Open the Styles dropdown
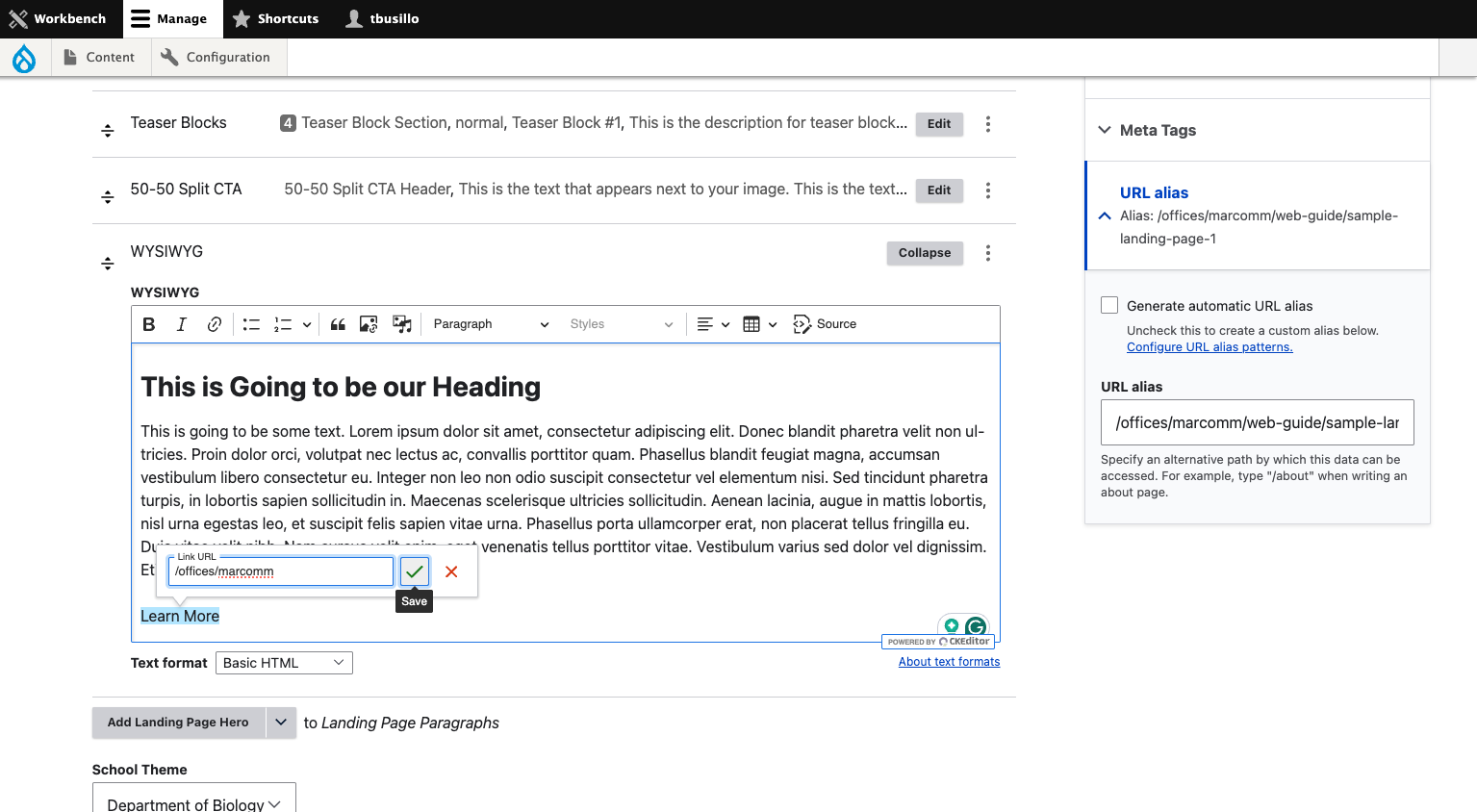This screenshot has height=812, width=1477. point(621,324)
